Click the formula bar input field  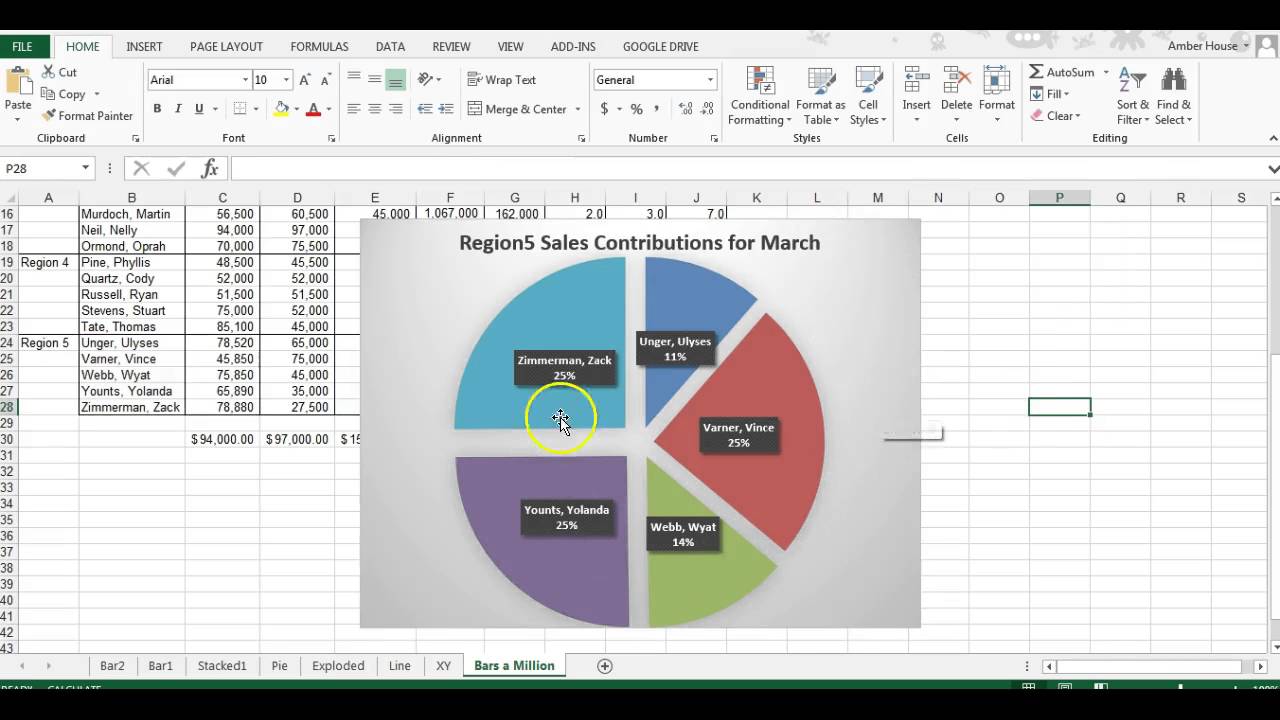(745, 168)
